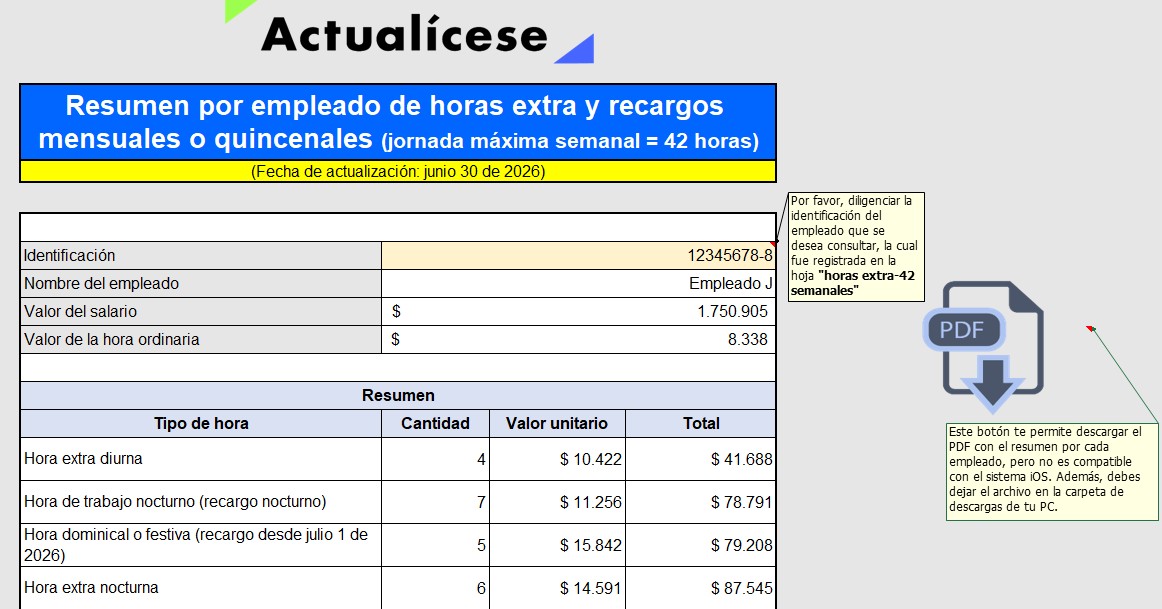Click the 'Hora extra nocturna' row label
Image resolution: width=1162 pixels, height=609 pixels.
click(x=201, y=588)
